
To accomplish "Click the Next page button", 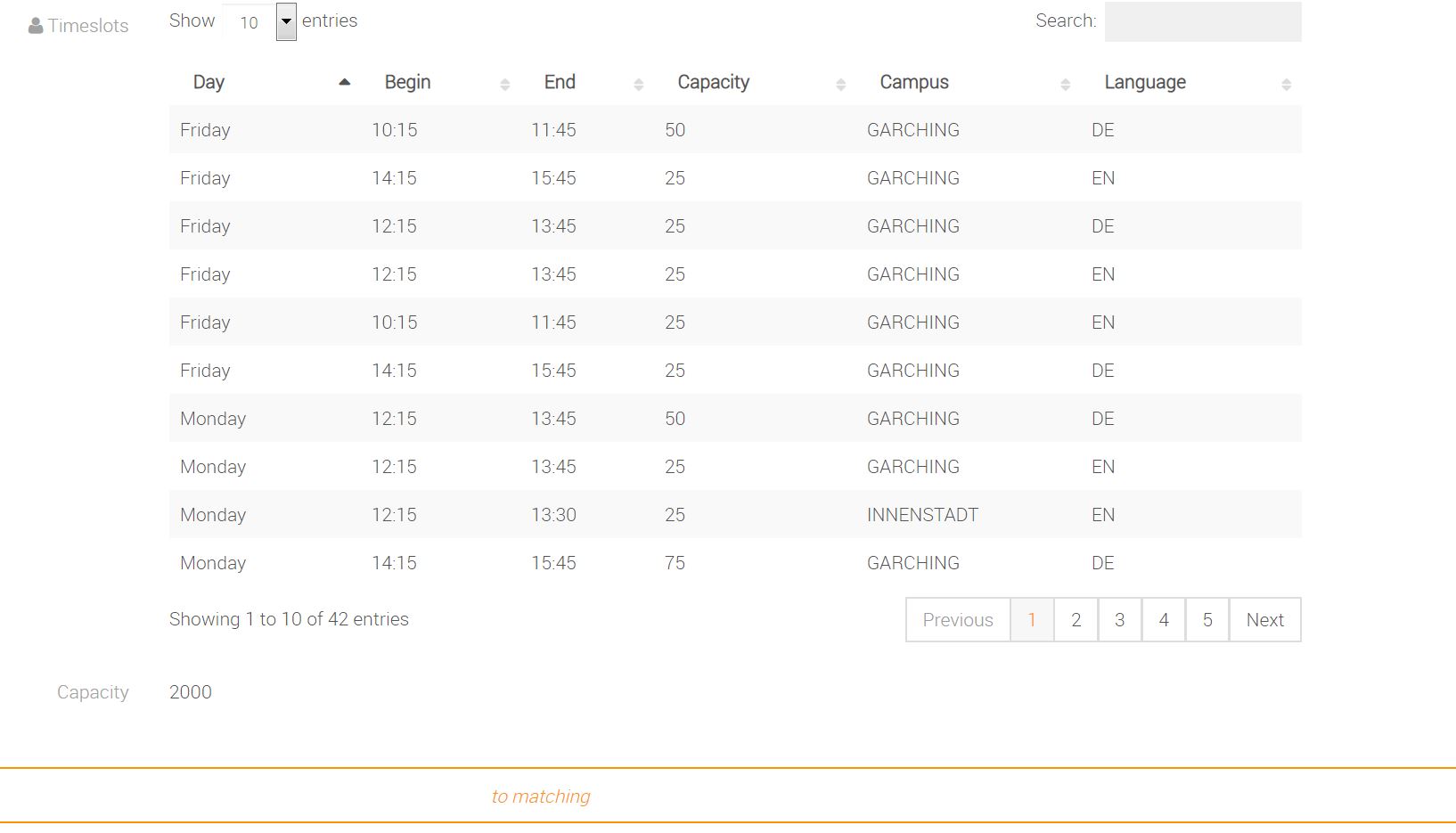I will click(x=1265, y=620).
